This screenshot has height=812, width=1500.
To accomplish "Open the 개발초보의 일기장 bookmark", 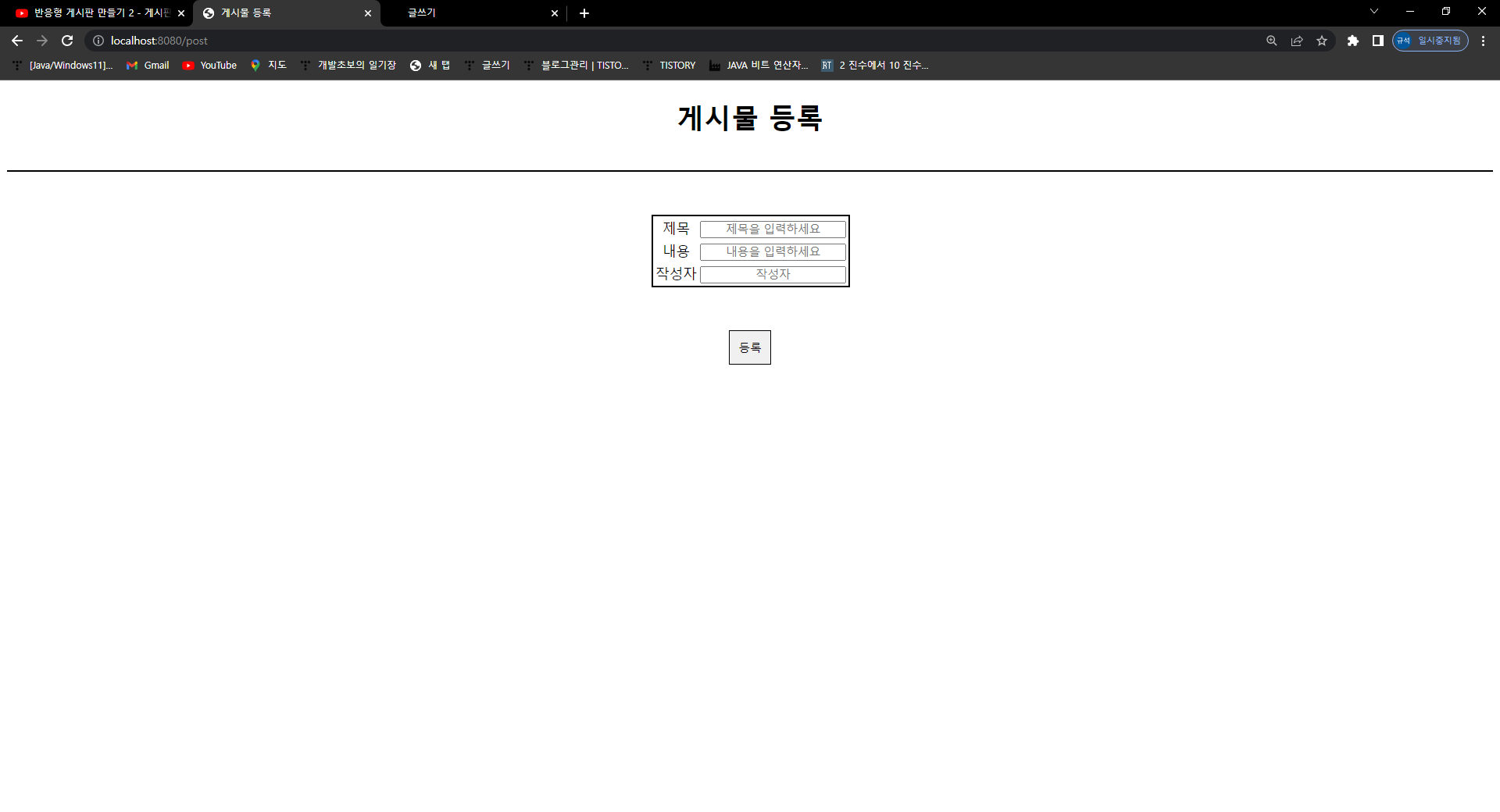I will click(348, 66).
